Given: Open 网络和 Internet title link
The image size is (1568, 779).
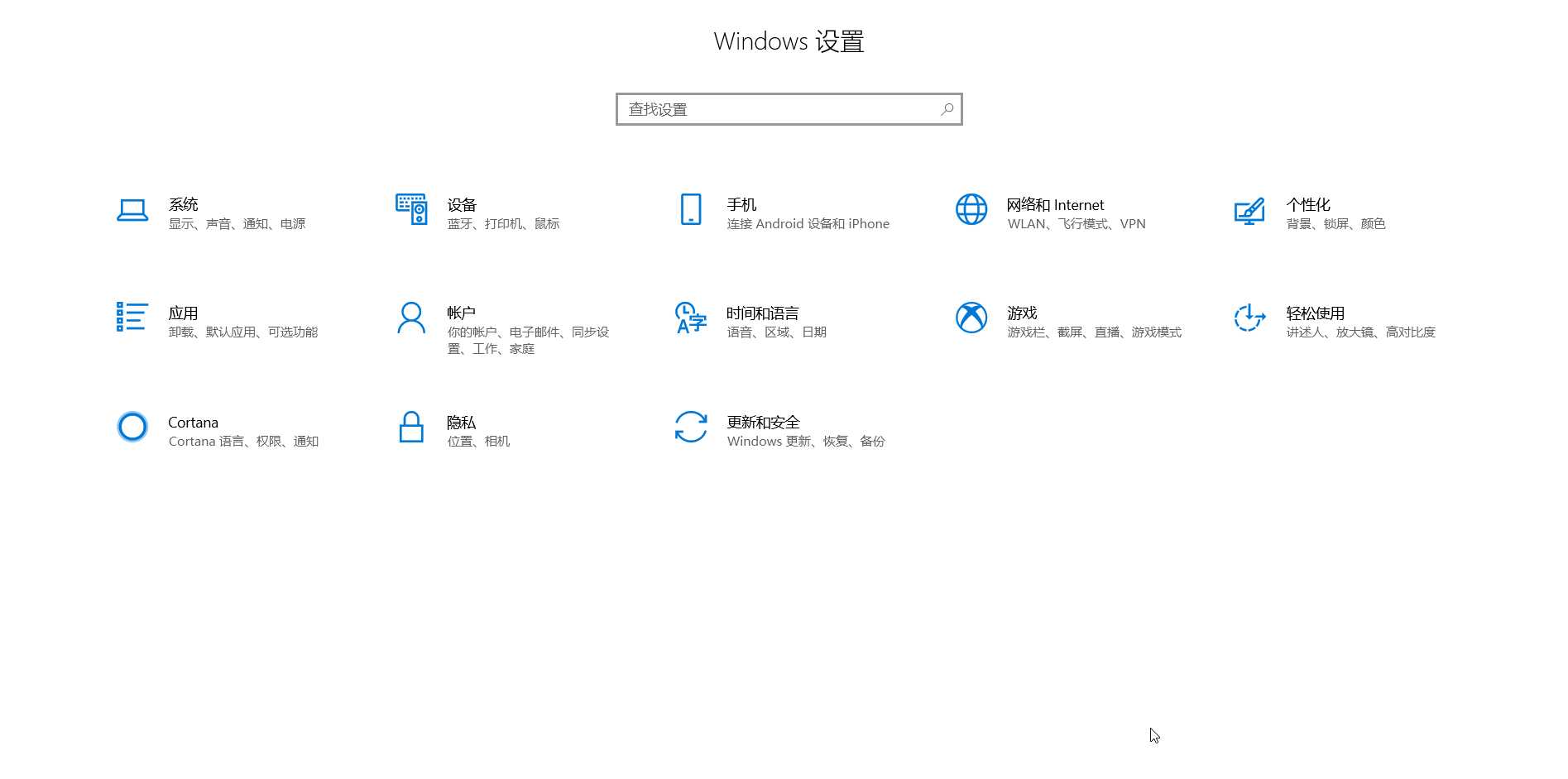Looking at the screenshot, I should click(1055, 204).
